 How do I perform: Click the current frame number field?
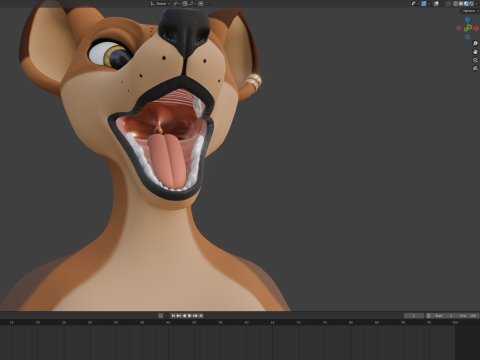tap(414, 316)
